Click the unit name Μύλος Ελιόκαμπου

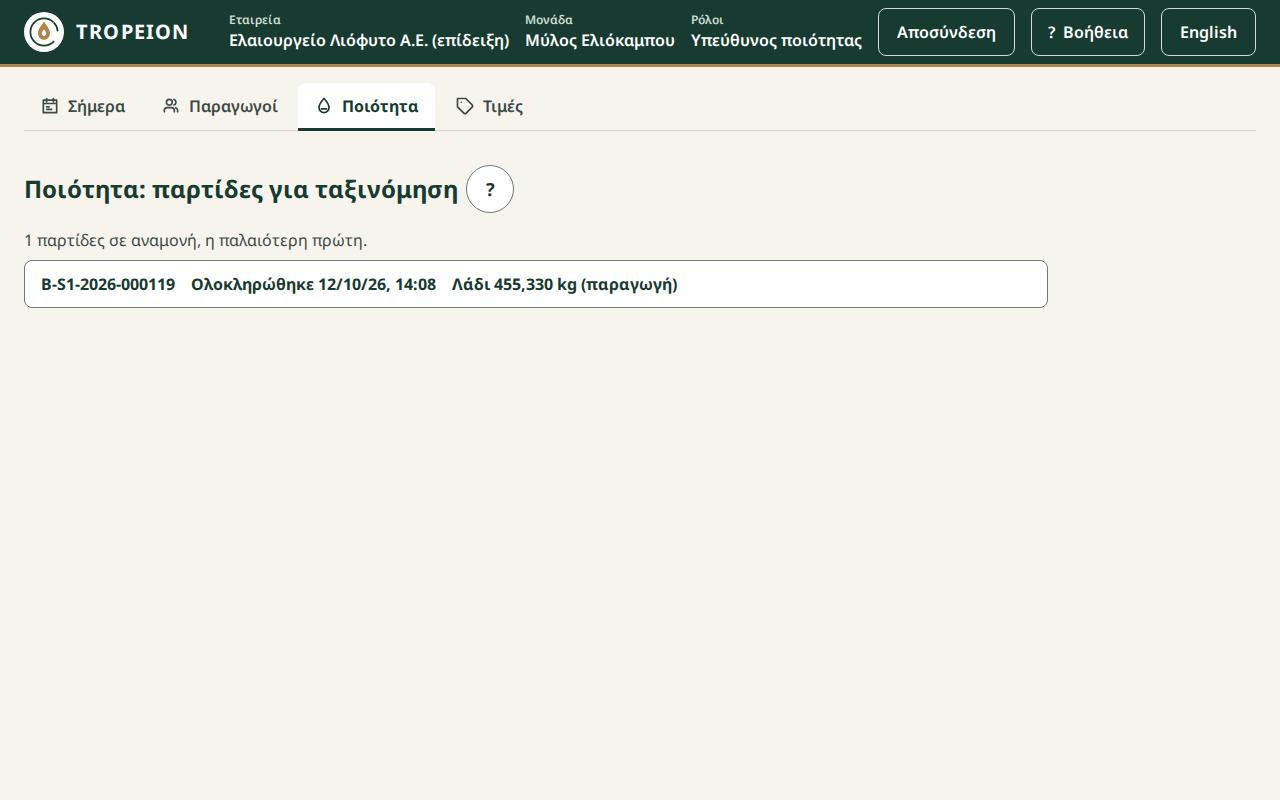click(600, 41)
